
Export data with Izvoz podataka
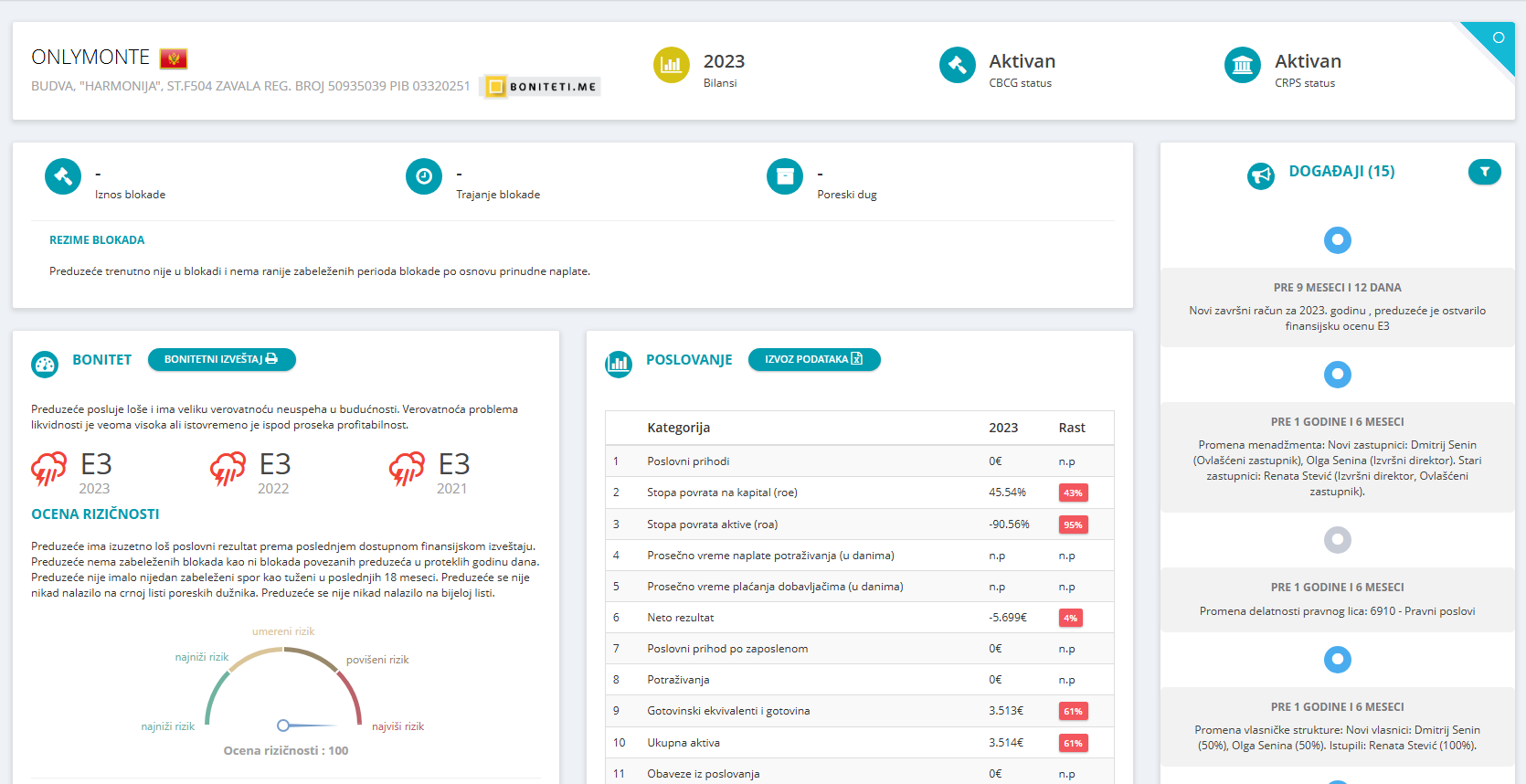pyautogui.click(x=813, y=360)
